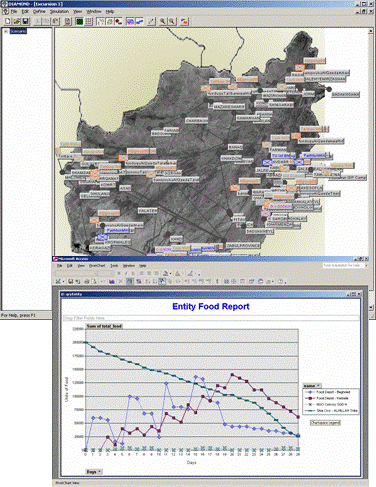Open the Define menu

coord(39,11)
